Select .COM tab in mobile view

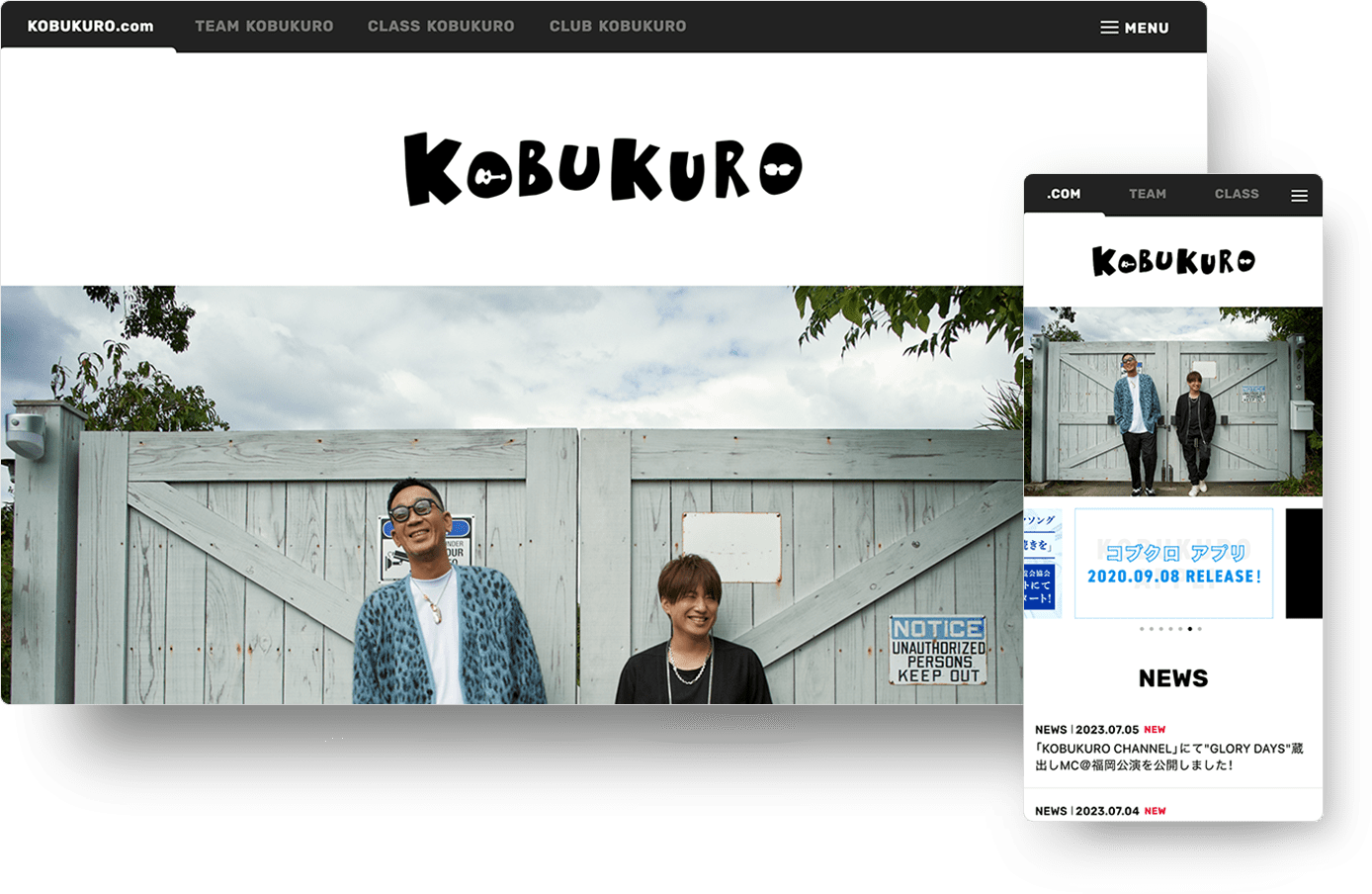[1064, 194]
